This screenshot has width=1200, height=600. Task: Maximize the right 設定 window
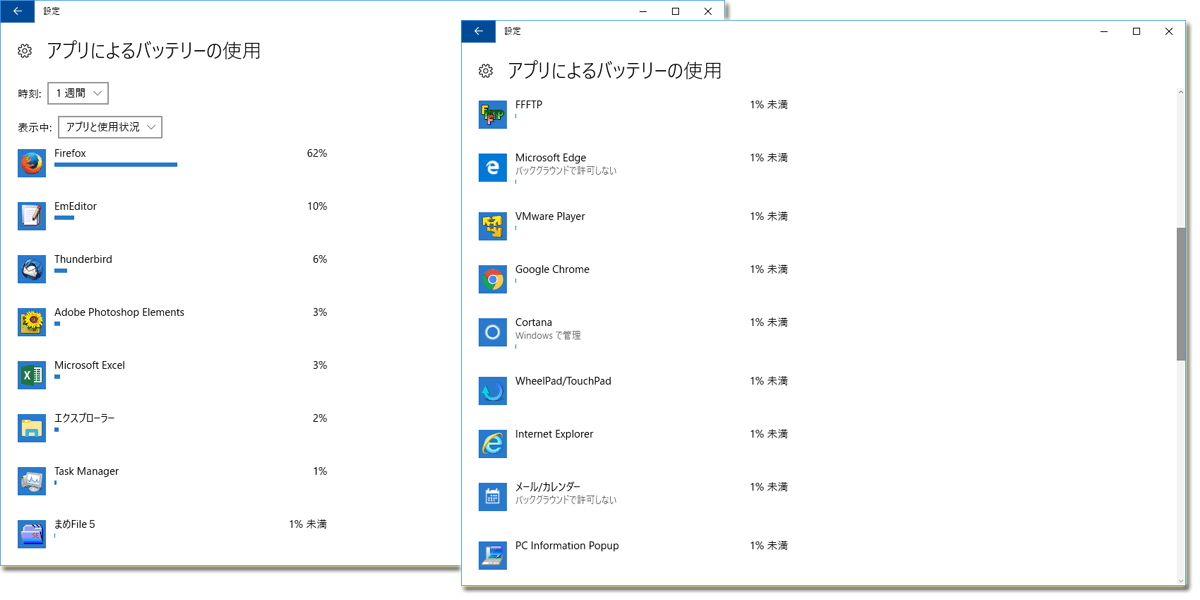pos(1136,31)
